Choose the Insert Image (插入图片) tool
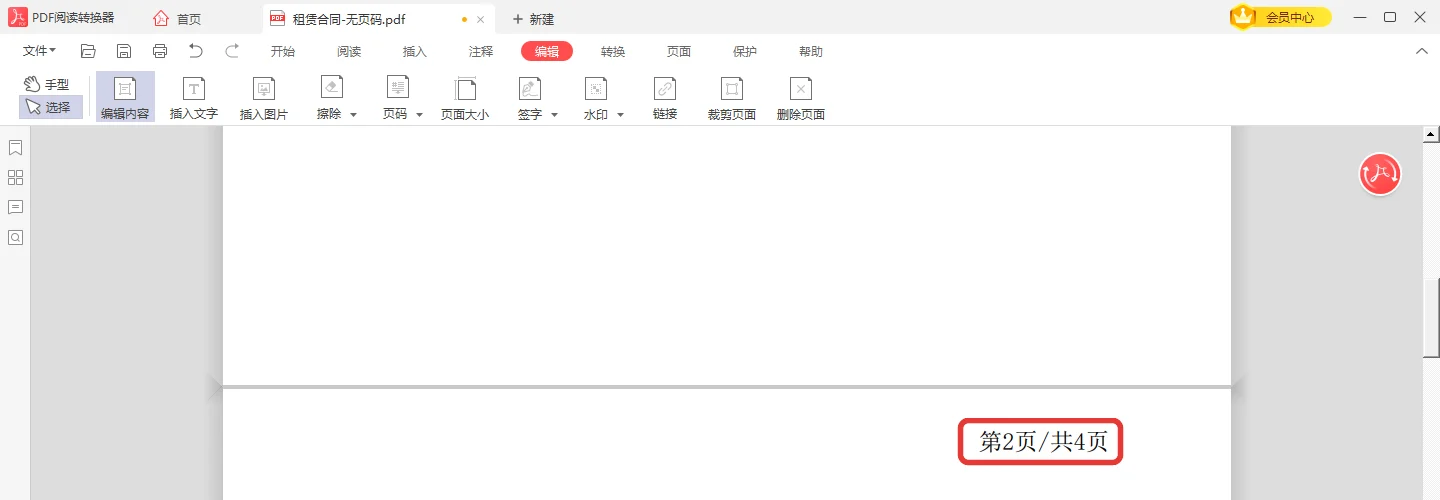Viewport: 1440px width, 500px height. 264,97
